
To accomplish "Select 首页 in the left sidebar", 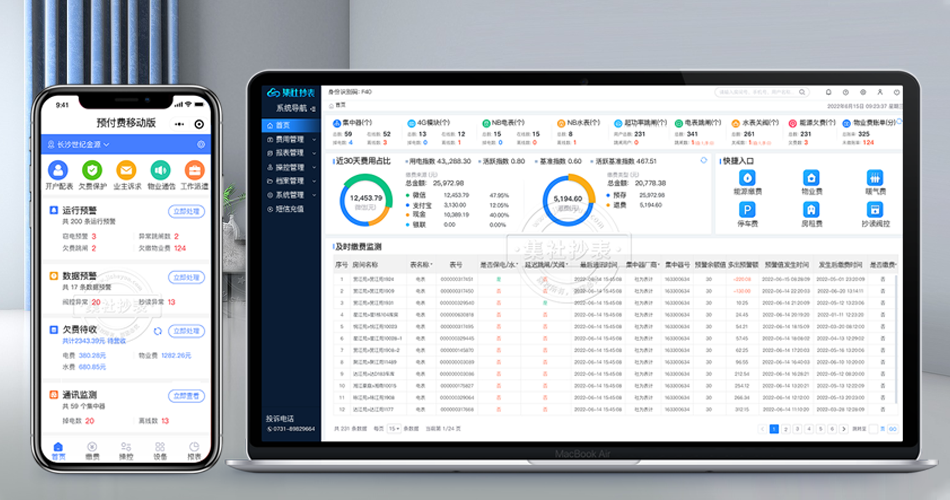I will 285,125.
